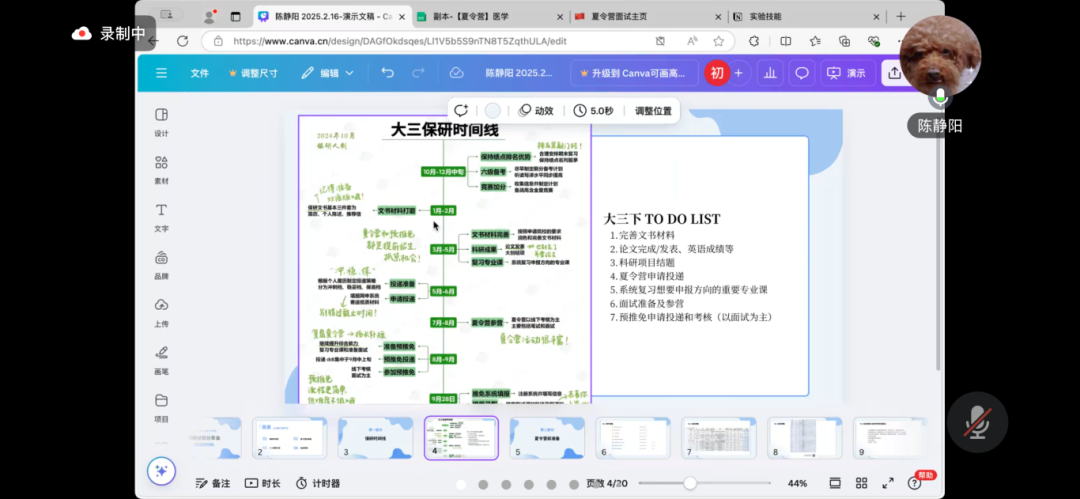The image size is (1080, 499).
Task: Select slide 5 thumbnail in the filmstrip
Action: click(547, 437)
